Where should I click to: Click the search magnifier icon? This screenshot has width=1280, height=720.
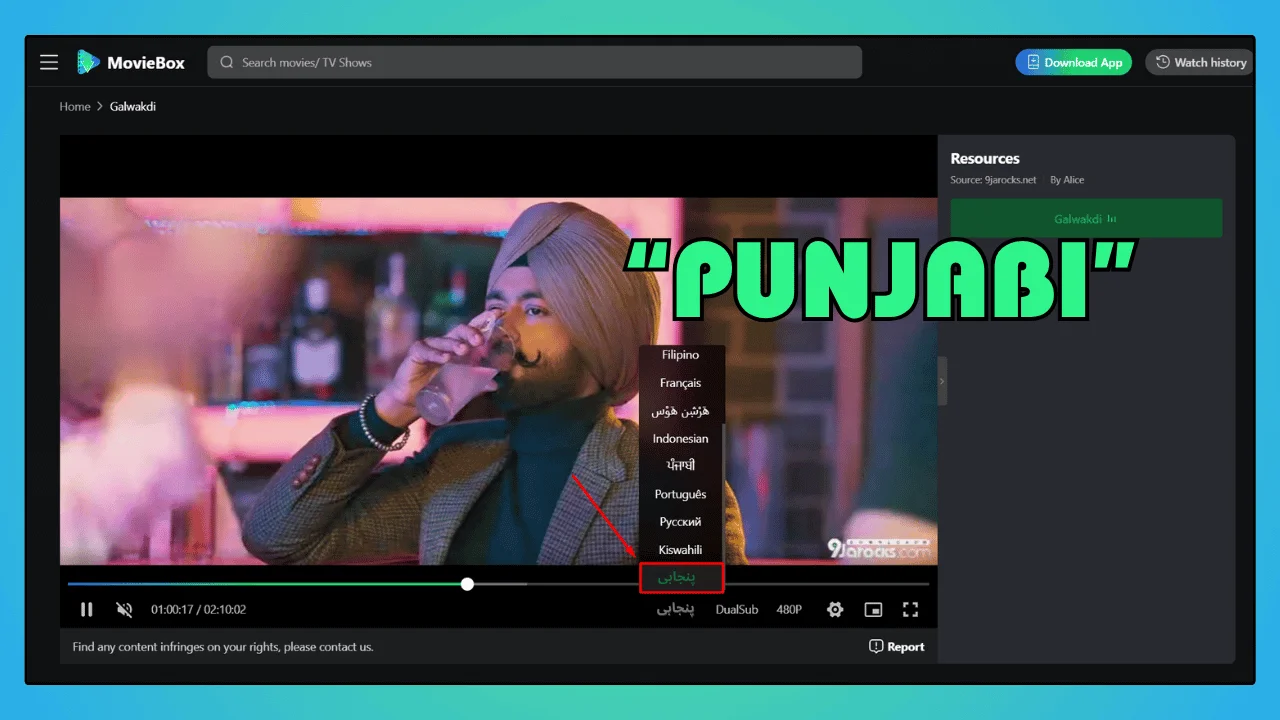227,62
